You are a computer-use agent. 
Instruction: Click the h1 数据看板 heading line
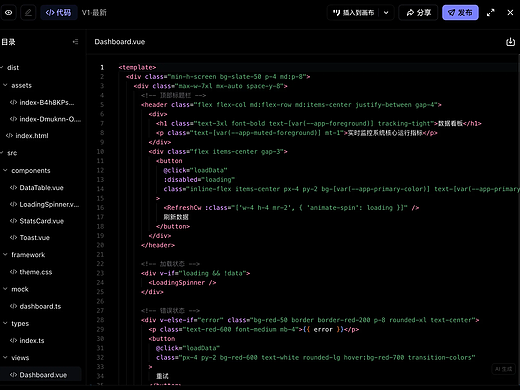[x=319, y=123]
